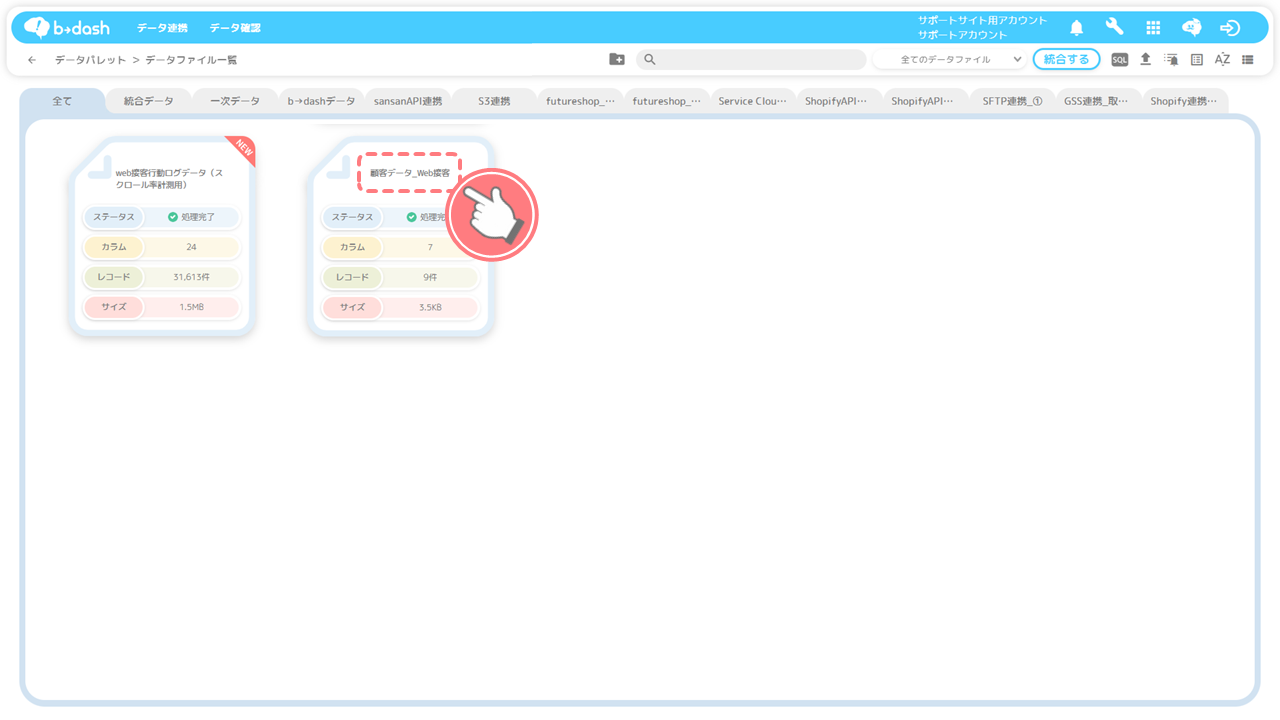Open the apps grid menu
This screenshot has height=720, width=1280.
tap(1153, 28)
